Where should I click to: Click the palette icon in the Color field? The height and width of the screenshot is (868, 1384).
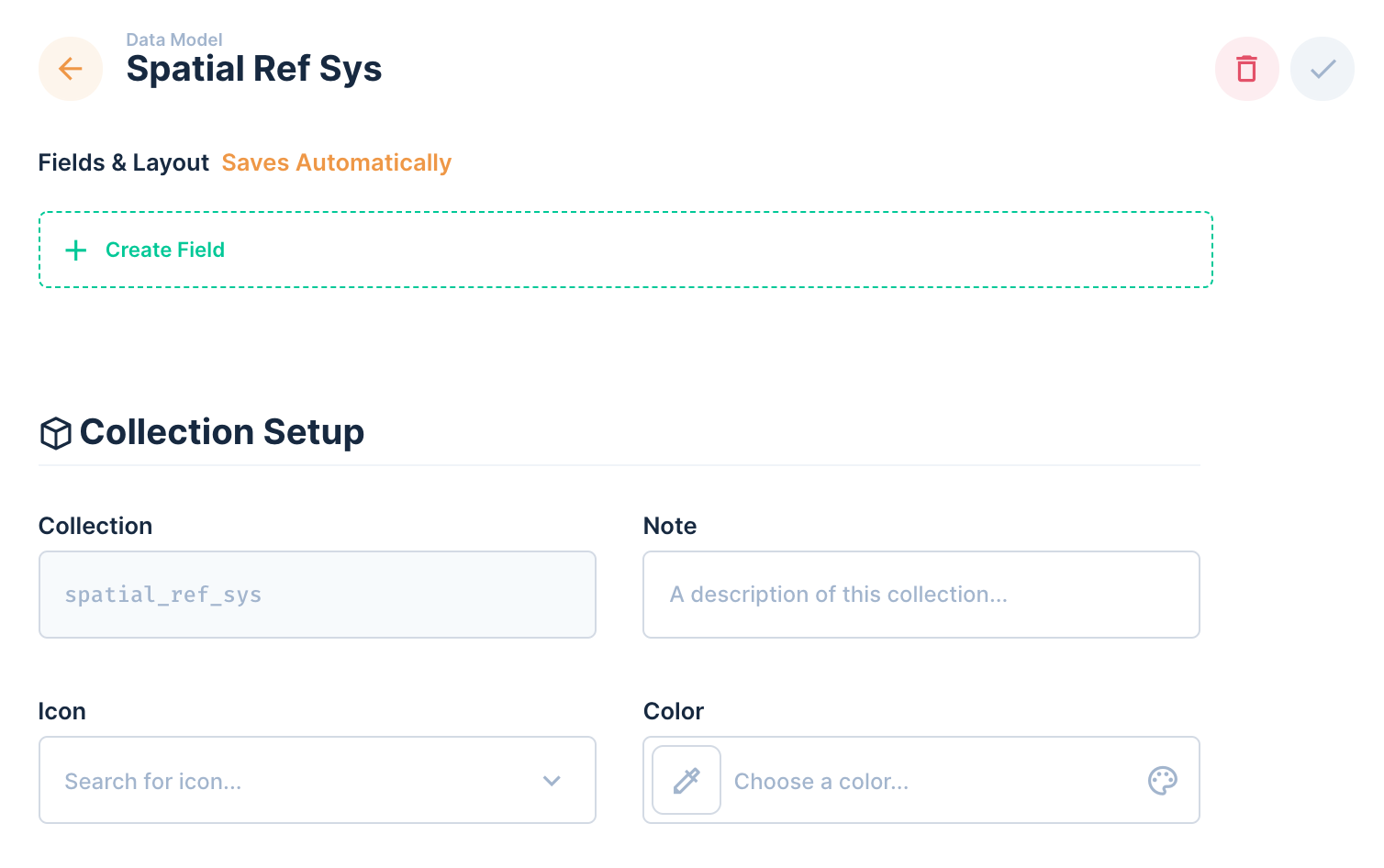tap(1162, 780)
